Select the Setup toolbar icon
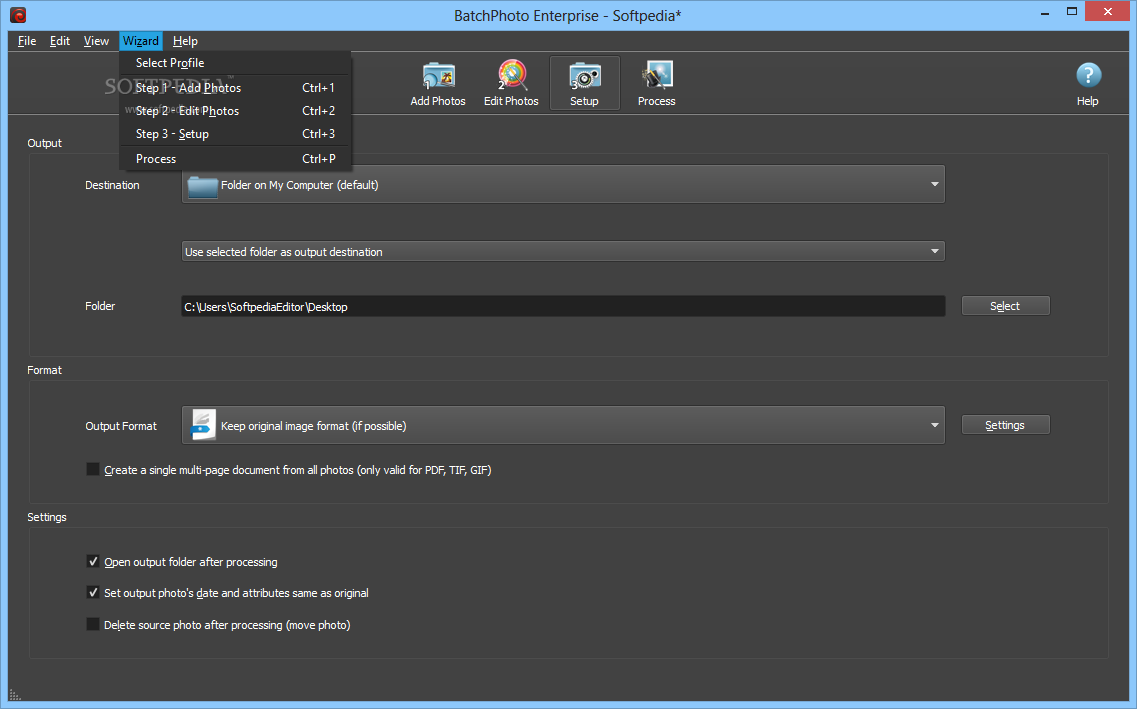The width and height of the screenshot is (1137, 709). (x=584, y=83)
